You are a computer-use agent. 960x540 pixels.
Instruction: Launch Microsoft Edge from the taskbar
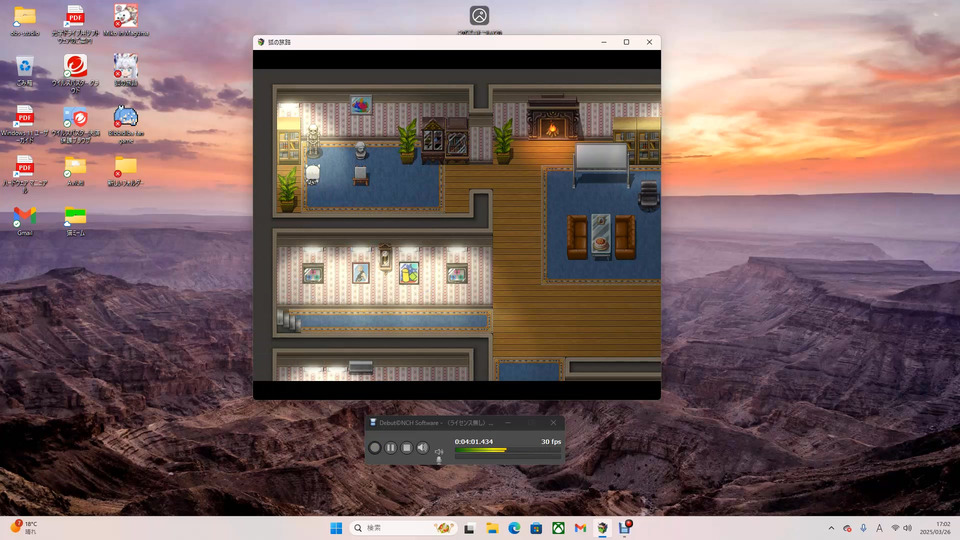coord(514,528)
